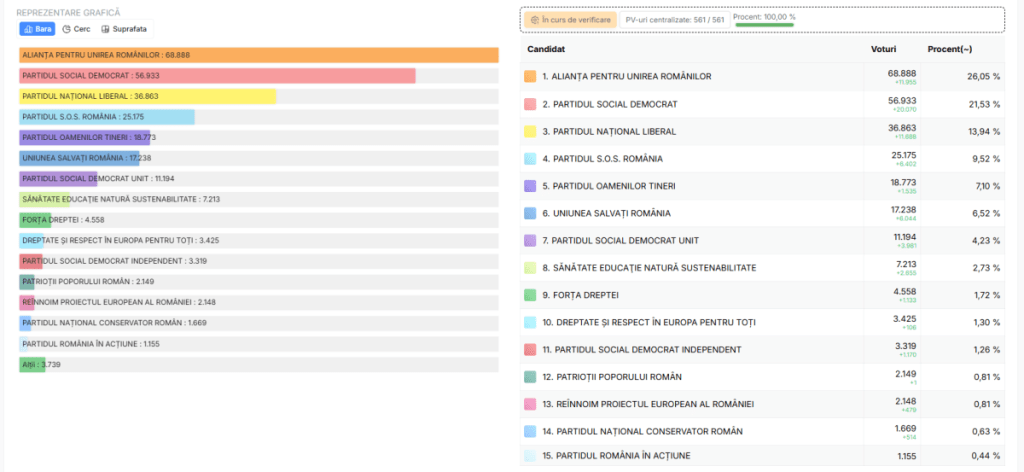Click the bar chart icon in Bara
The width and height of the screenshot is (1024, 472).
(x=27, y=29)
